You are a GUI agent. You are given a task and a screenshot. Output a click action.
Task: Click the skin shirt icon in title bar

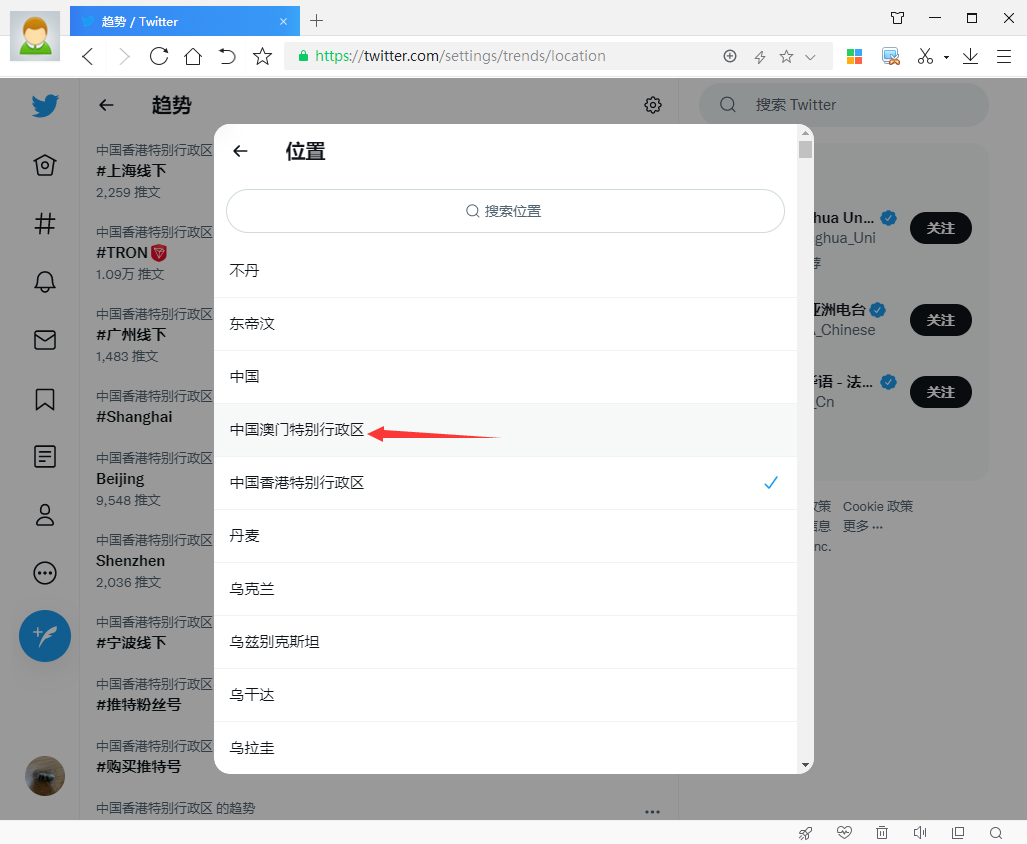coord(897,18)
